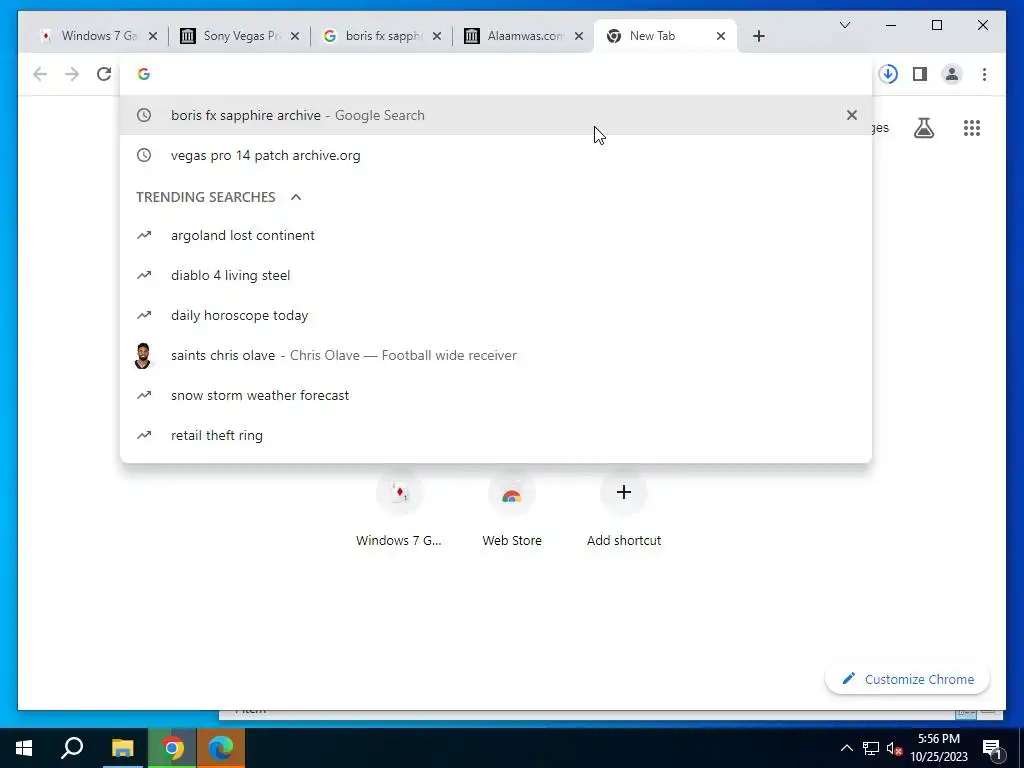Open the Google apps grid icon
Screen dimensions: 1024x768
click(x=972, y=128)
